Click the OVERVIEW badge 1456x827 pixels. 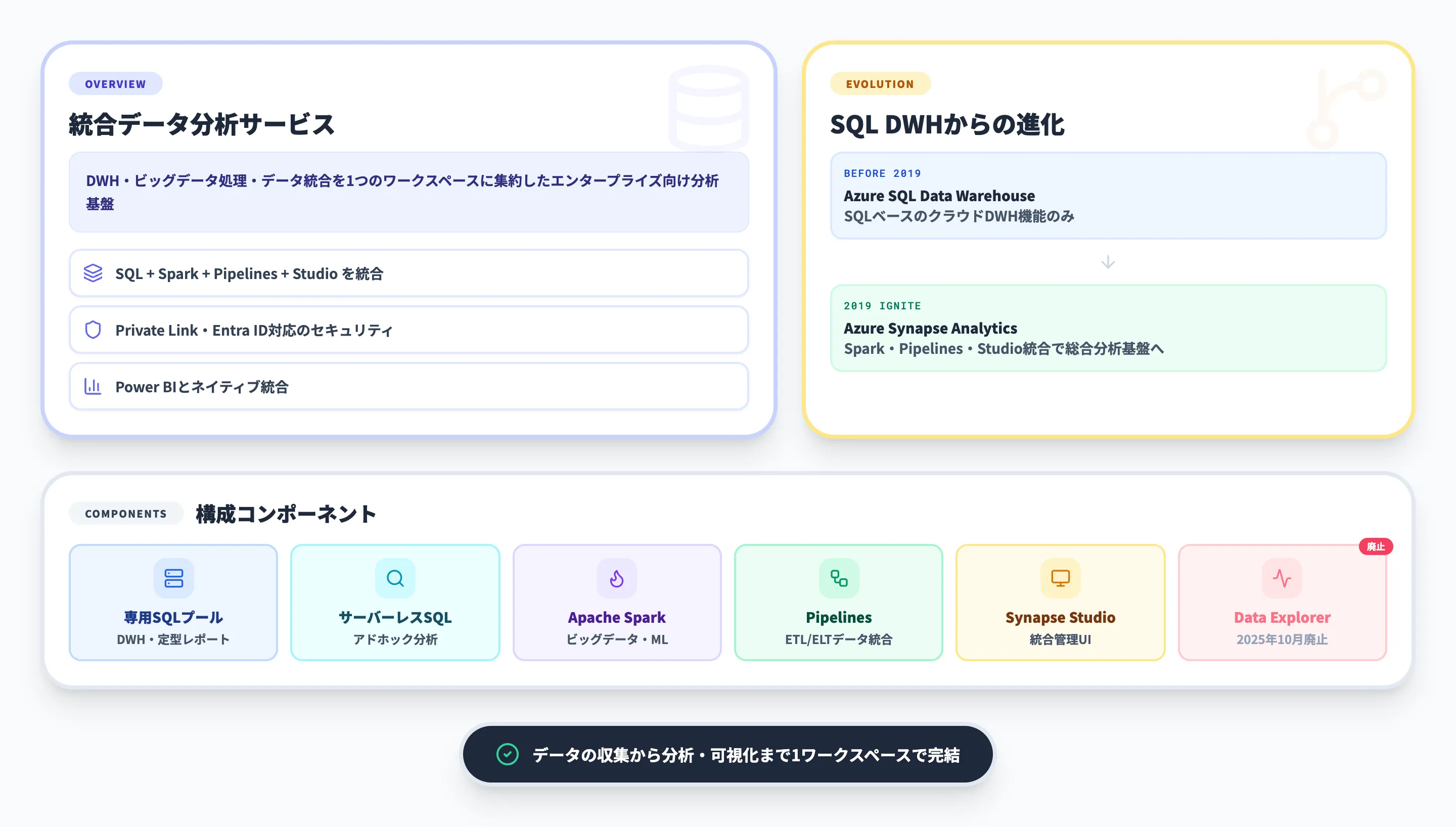[x=116, y=84]
